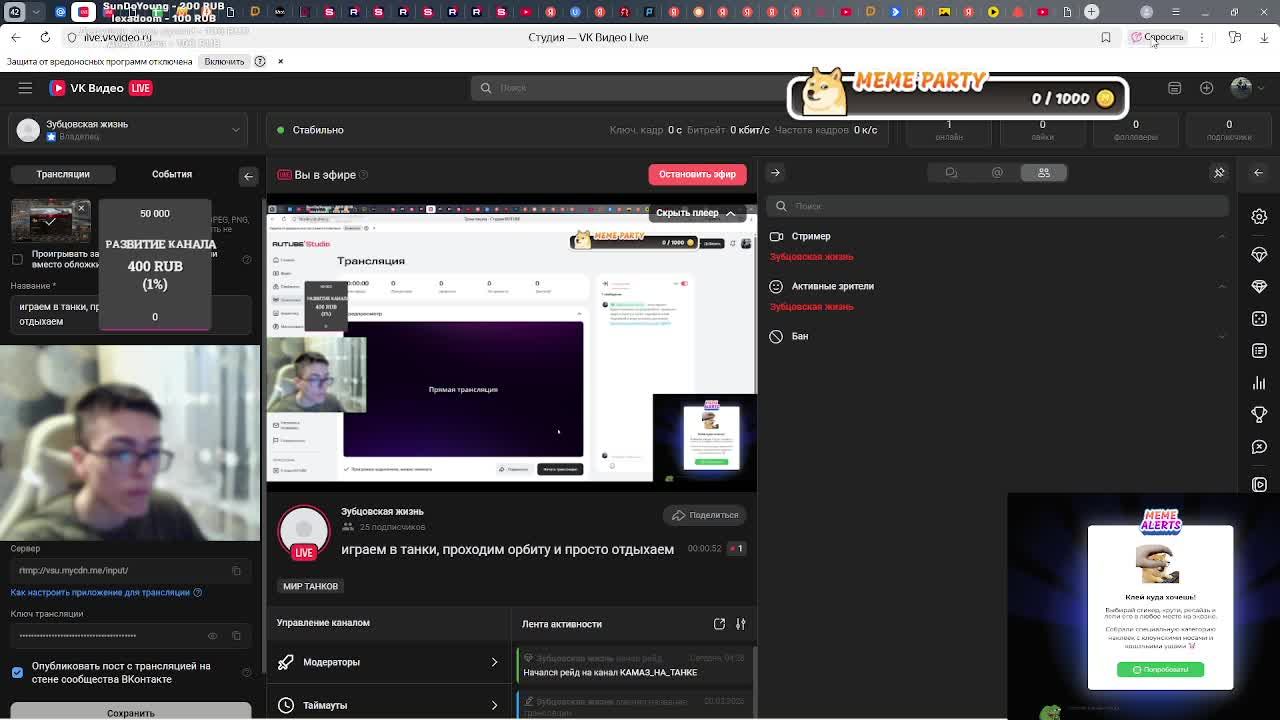Select the stream cover thumbnail
The image size is (1280, 720).
point(50,222)
